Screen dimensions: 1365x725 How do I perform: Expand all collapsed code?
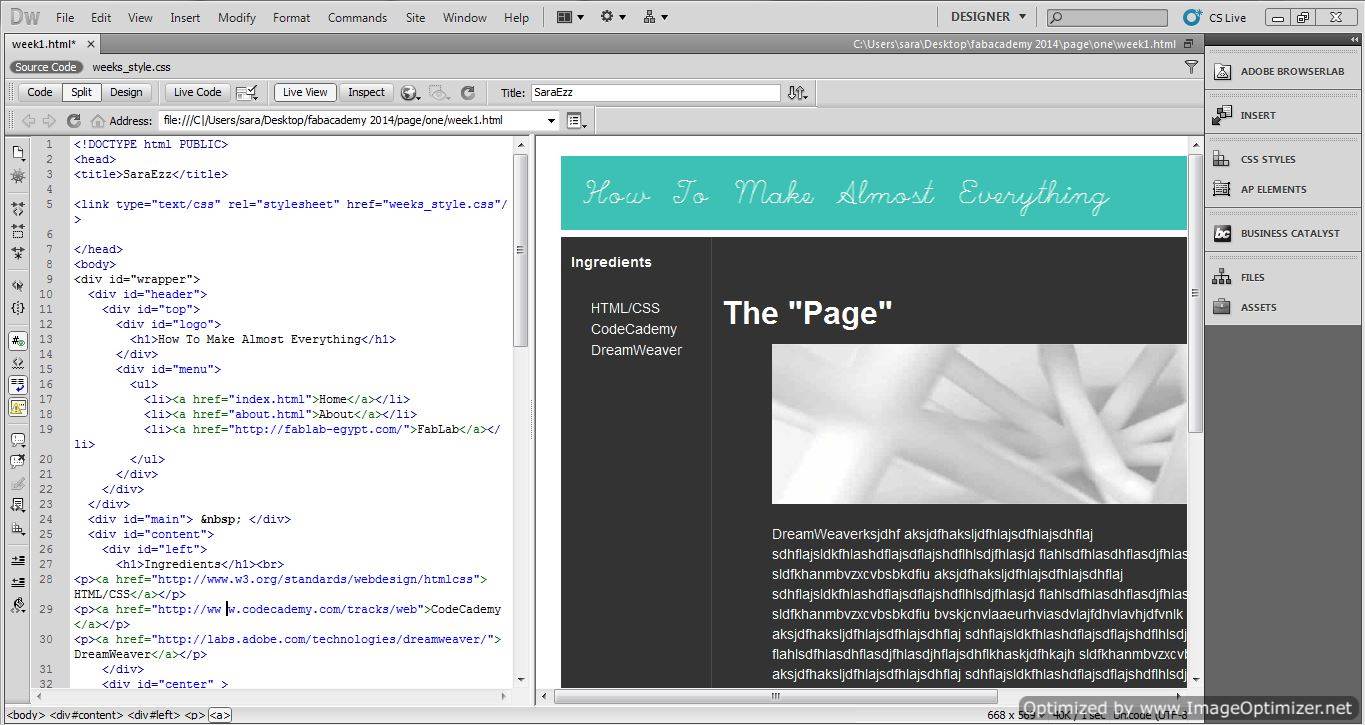point(18,254)
